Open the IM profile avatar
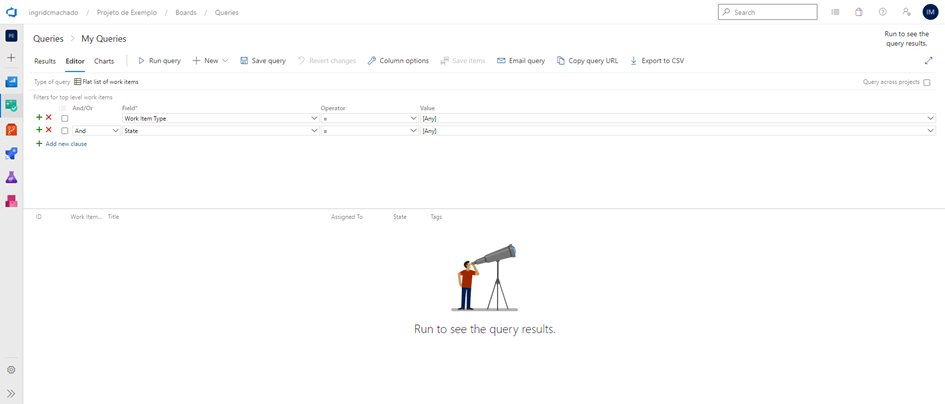 [931, 12]
